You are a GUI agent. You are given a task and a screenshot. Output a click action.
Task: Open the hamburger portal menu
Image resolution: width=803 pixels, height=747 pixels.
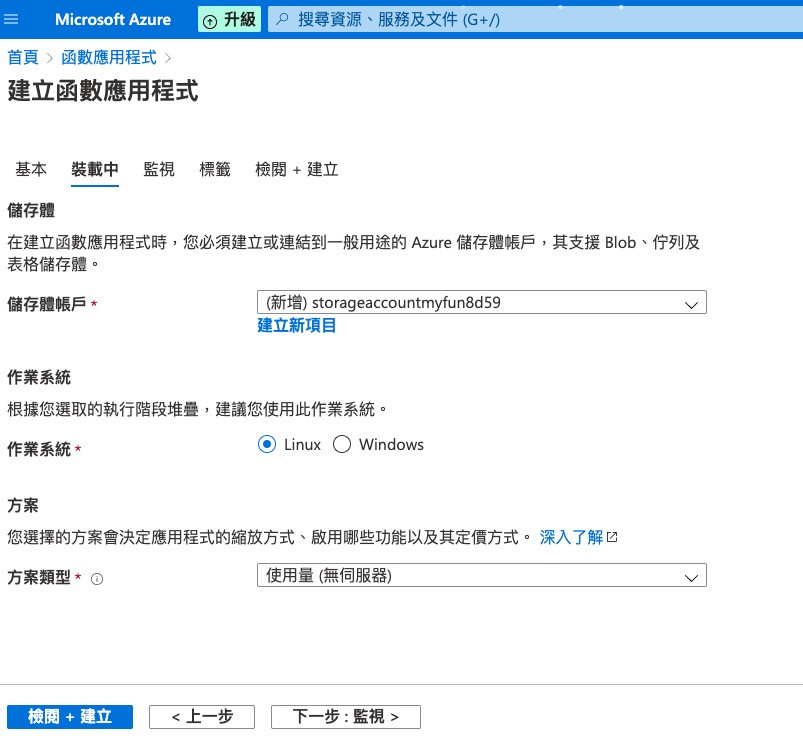pos(11,19)
